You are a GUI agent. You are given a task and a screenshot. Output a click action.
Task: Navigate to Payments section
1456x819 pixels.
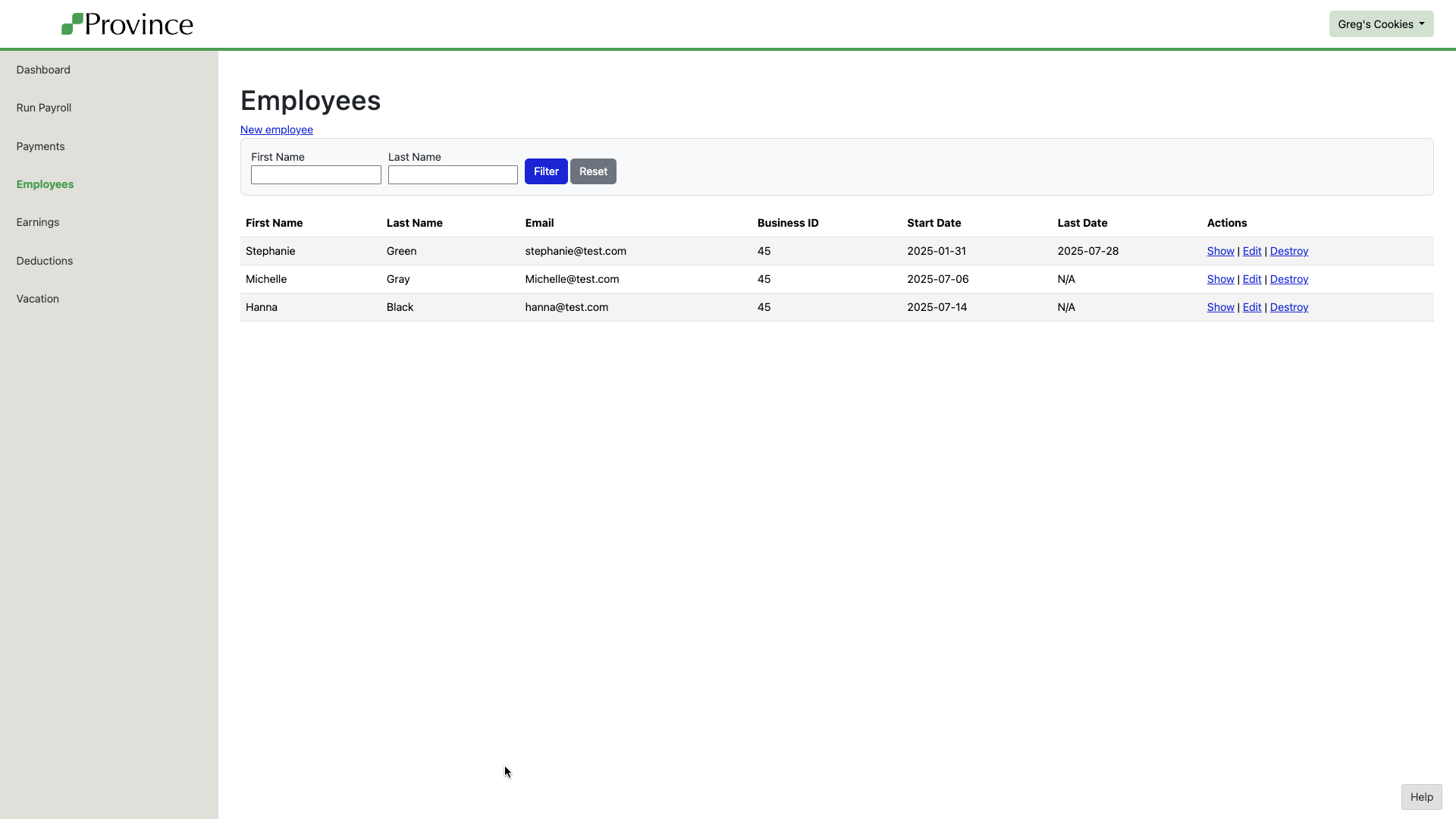pyautogui.click(x=40, y=146)
